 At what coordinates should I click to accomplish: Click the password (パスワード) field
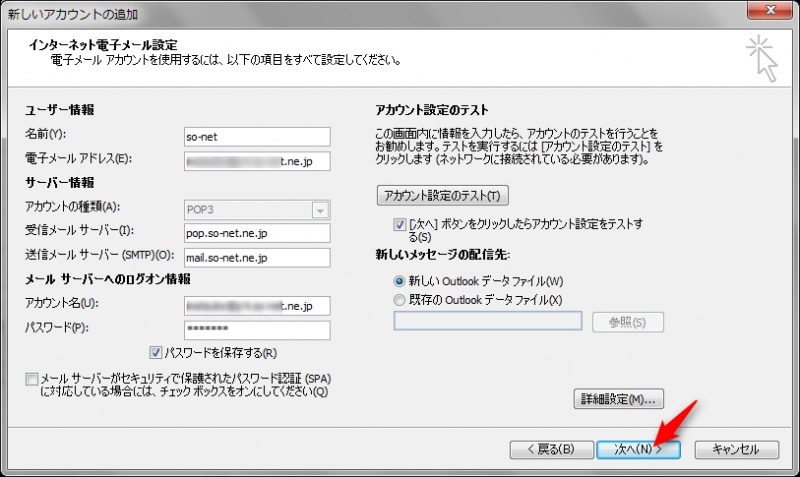pos(257,330)
